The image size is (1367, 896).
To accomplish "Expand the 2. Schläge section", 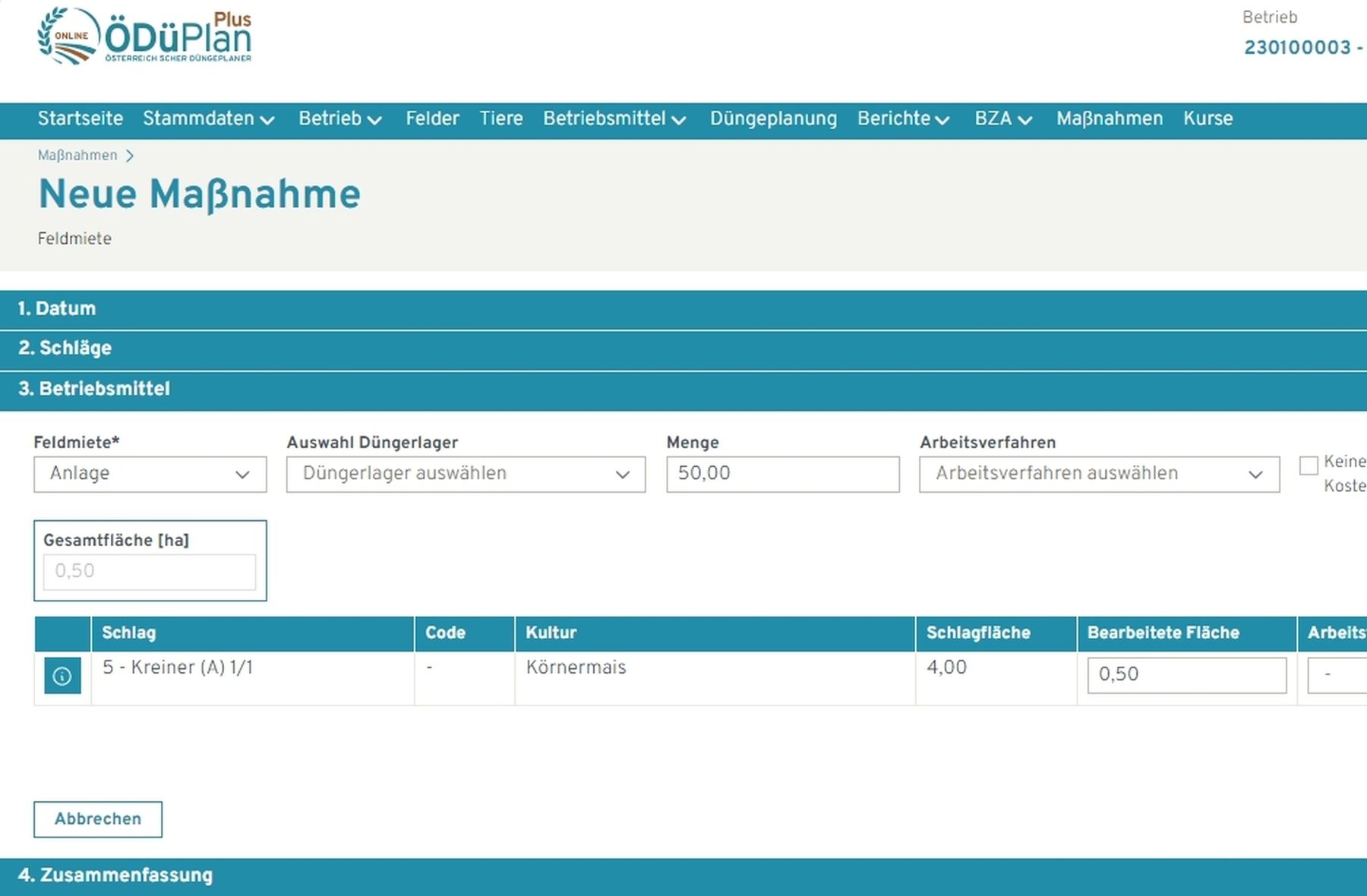I will click(x=65, y=349).
